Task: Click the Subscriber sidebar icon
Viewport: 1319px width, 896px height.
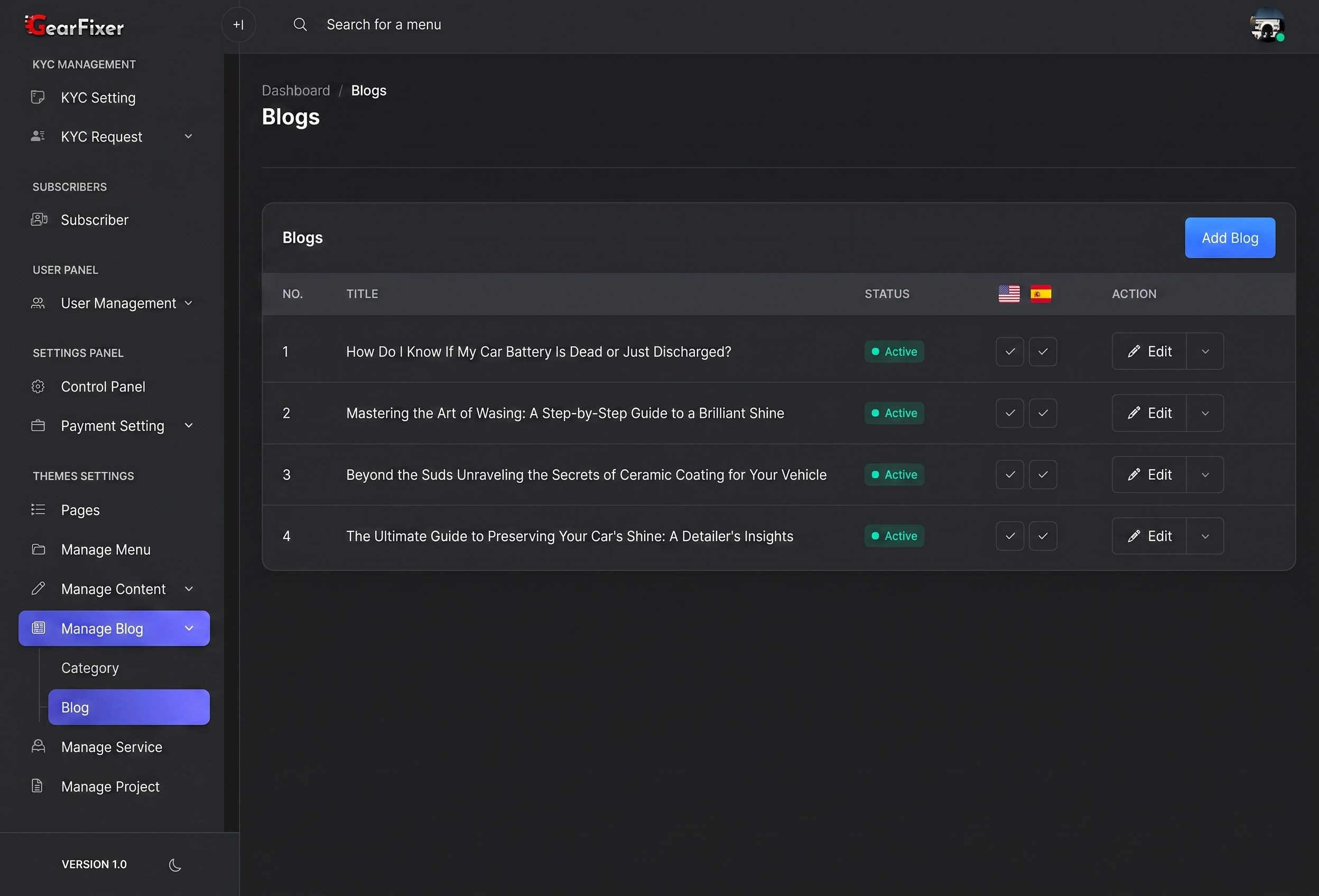Action: coord(39,220)
